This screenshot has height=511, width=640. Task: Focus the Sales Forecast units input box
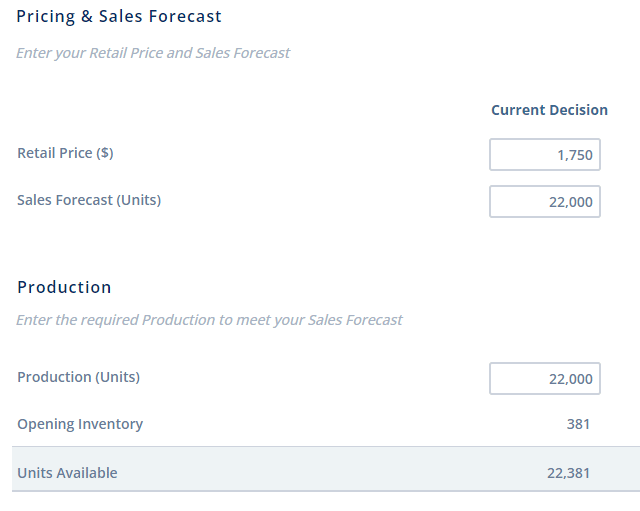coord(544,202)
